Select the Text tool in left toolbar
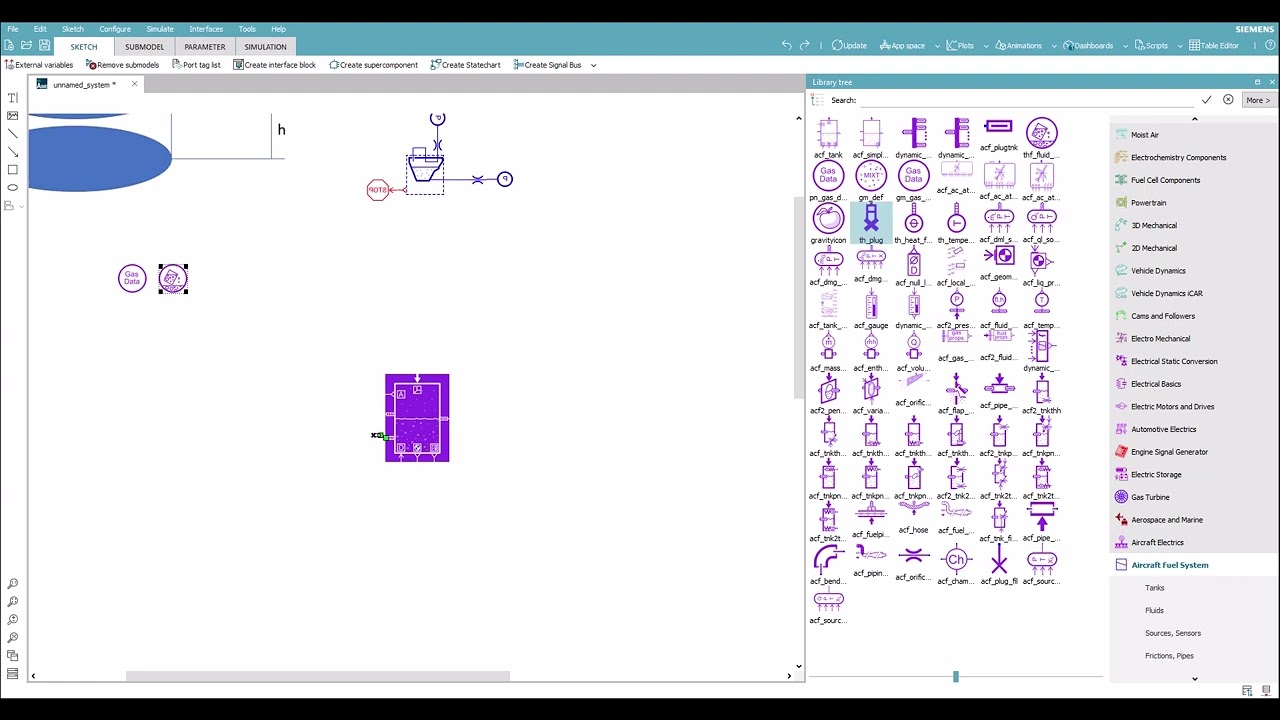 click(x=13, y=98)
